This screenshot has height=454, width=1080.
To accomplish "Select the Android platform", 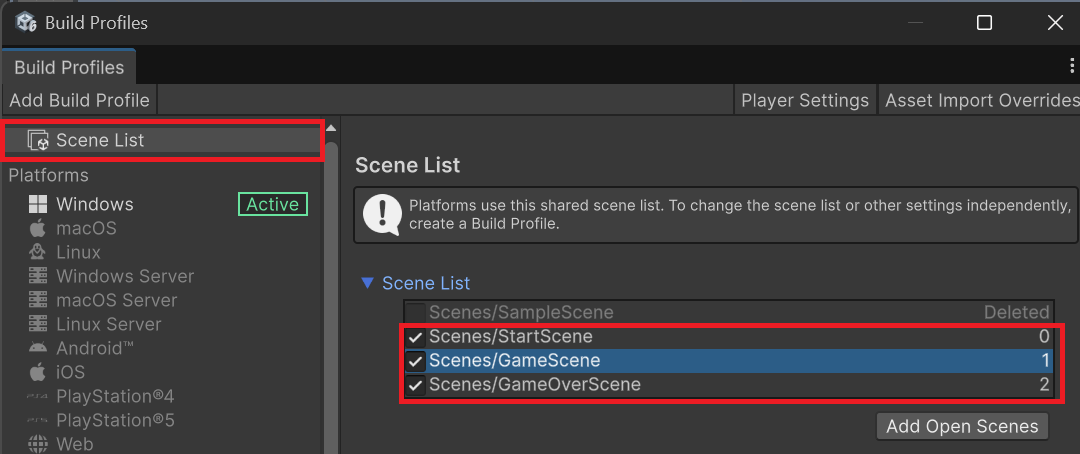I will (95, 348).
